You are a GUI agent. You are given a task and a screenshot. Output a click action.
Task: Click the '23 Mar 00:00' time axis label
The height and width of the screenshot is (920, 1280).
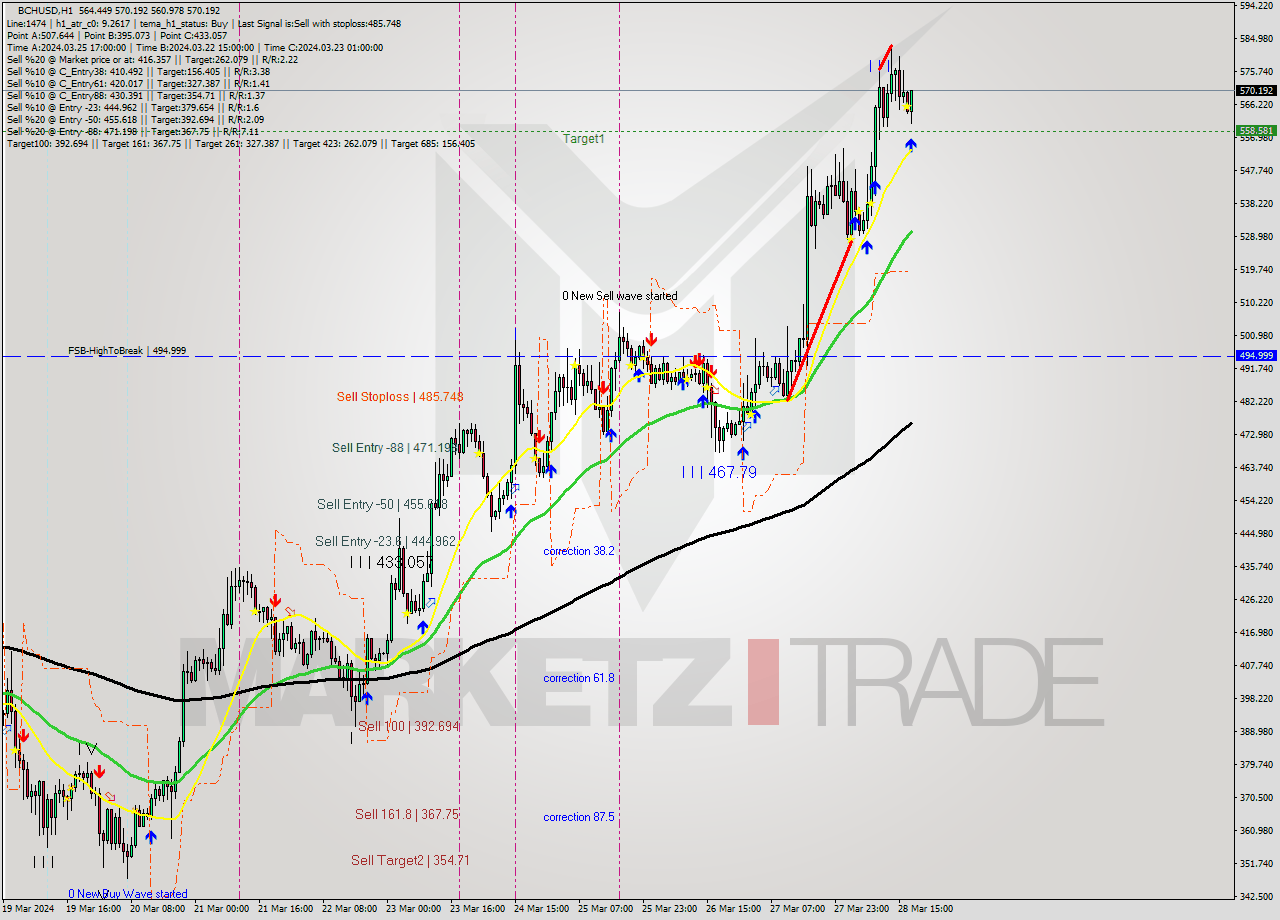(413, 909)
